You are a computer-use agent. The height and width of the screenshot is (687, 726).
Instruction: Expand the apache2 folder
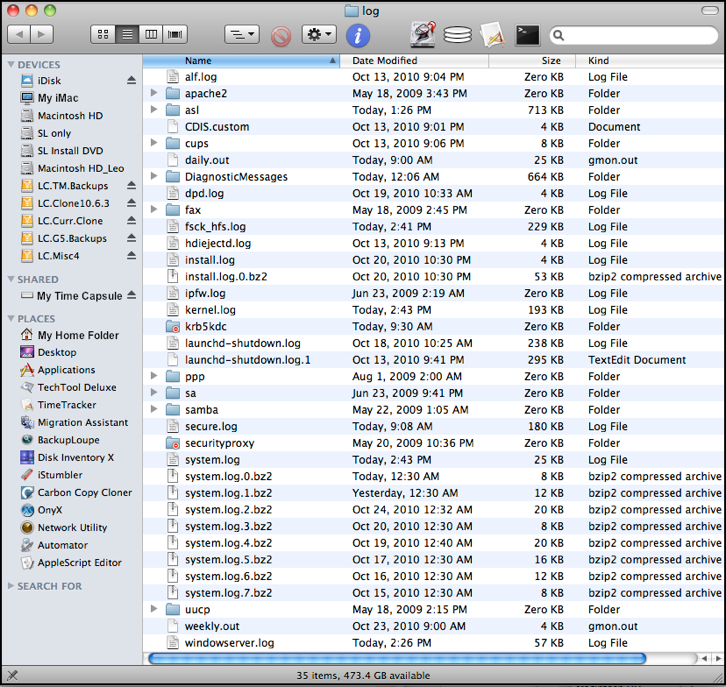pos(154,94)
